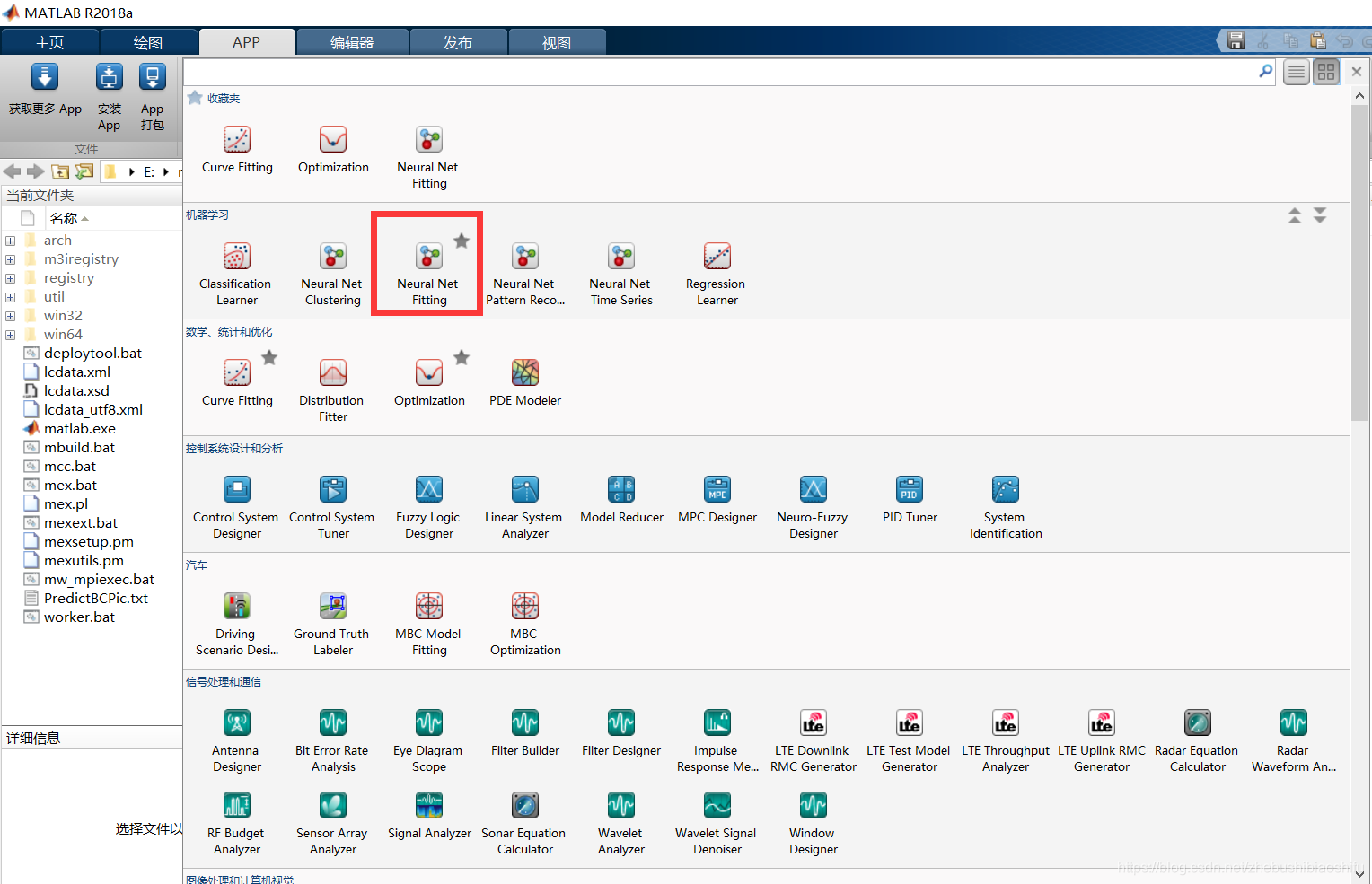Collapse all app gallery sections

point(1295,215)
